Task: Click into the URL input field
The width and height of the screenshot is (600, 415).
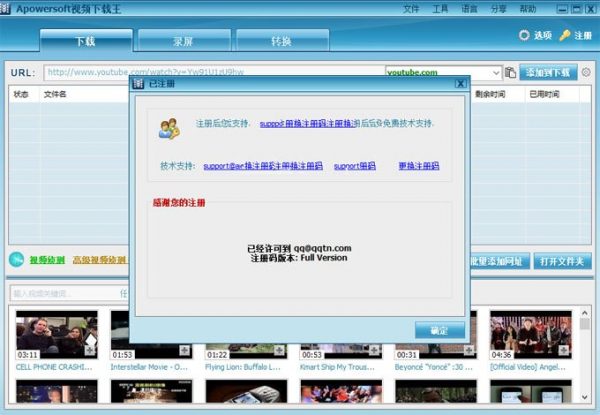Action: 214,72
